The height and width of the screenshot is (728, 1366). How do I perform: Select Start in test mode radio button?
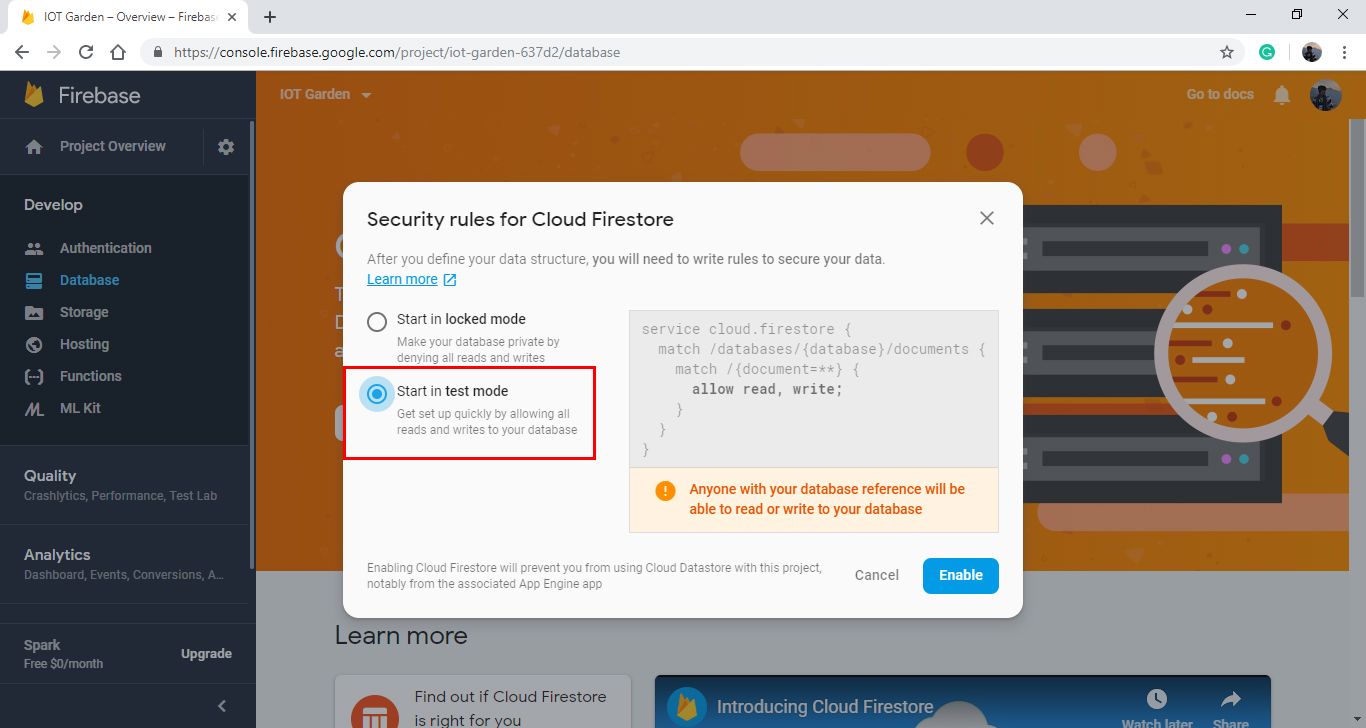pos(377,394)
